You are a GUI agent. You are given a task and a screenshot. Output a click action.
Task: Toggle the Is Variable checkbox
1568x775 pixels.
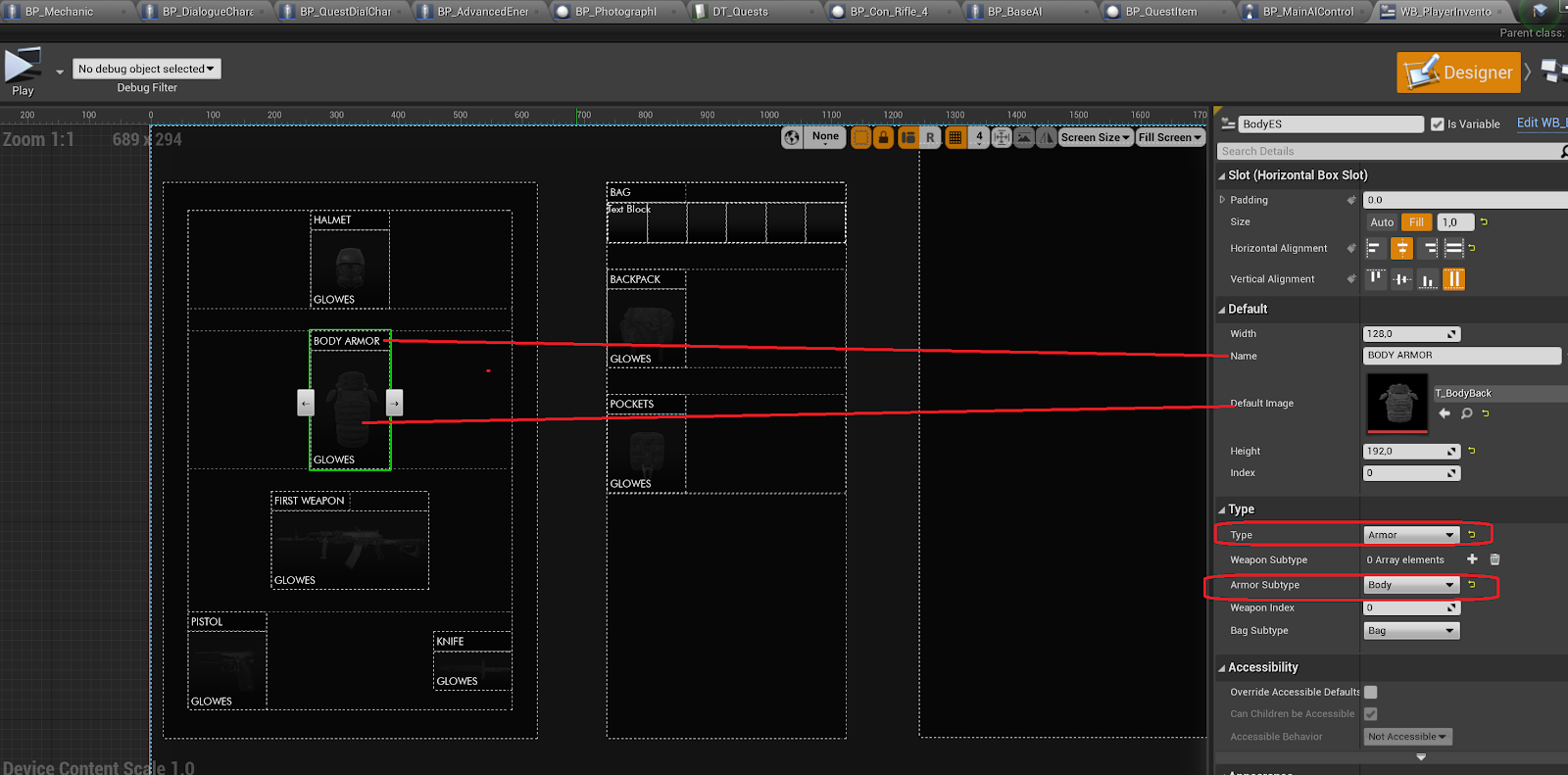coord(1438,124)
